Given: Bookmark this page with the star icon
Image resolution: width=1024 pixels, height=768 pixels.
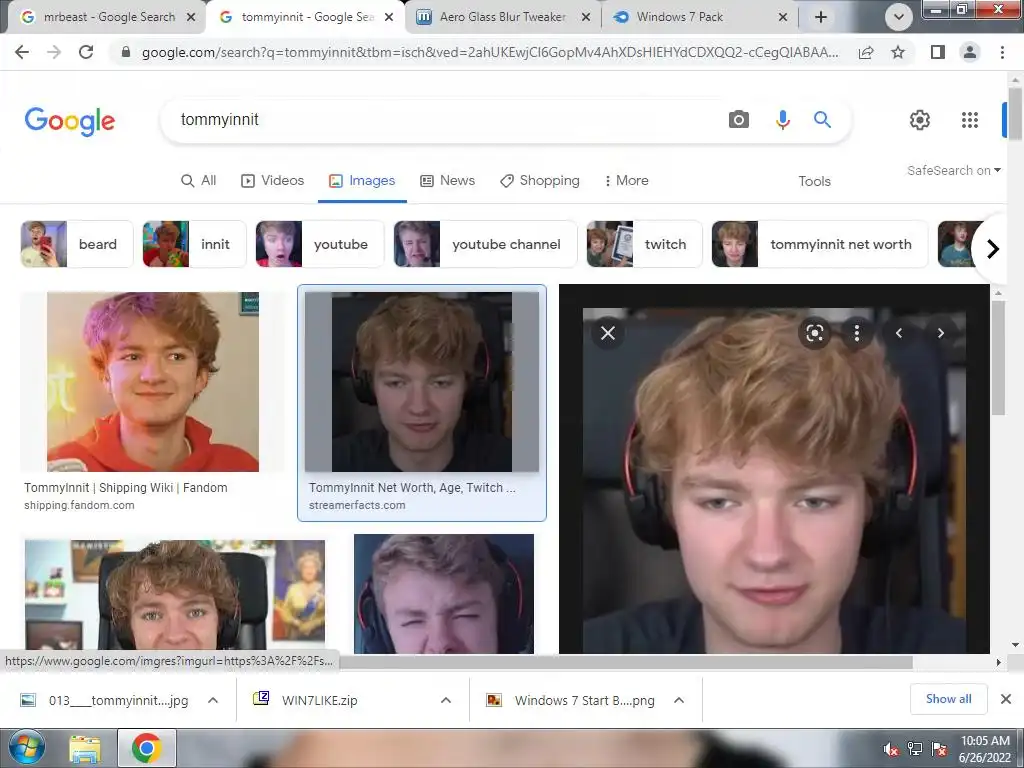Looking at the screenshot, I should click(898, 52).
